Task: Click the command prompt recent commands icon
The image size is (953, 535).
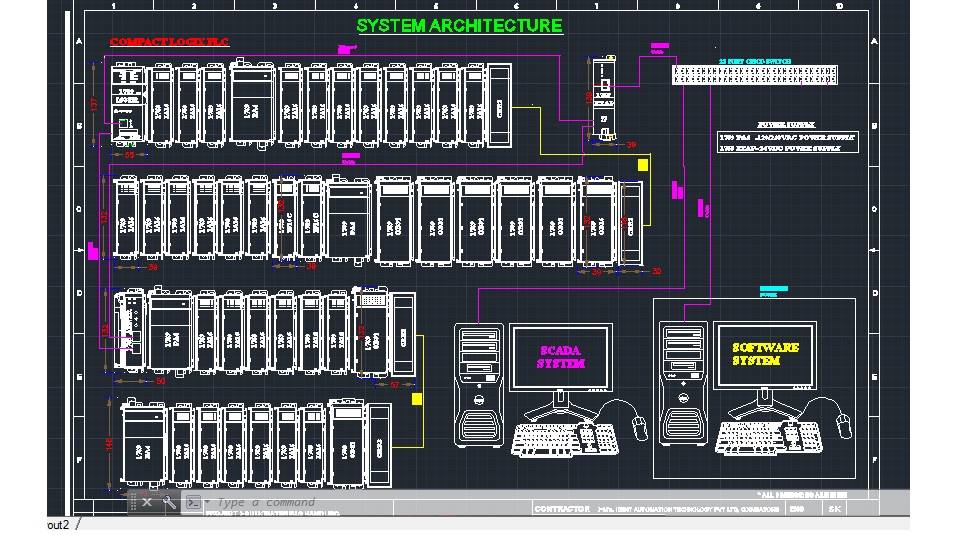Action: (x=193, y=503)
